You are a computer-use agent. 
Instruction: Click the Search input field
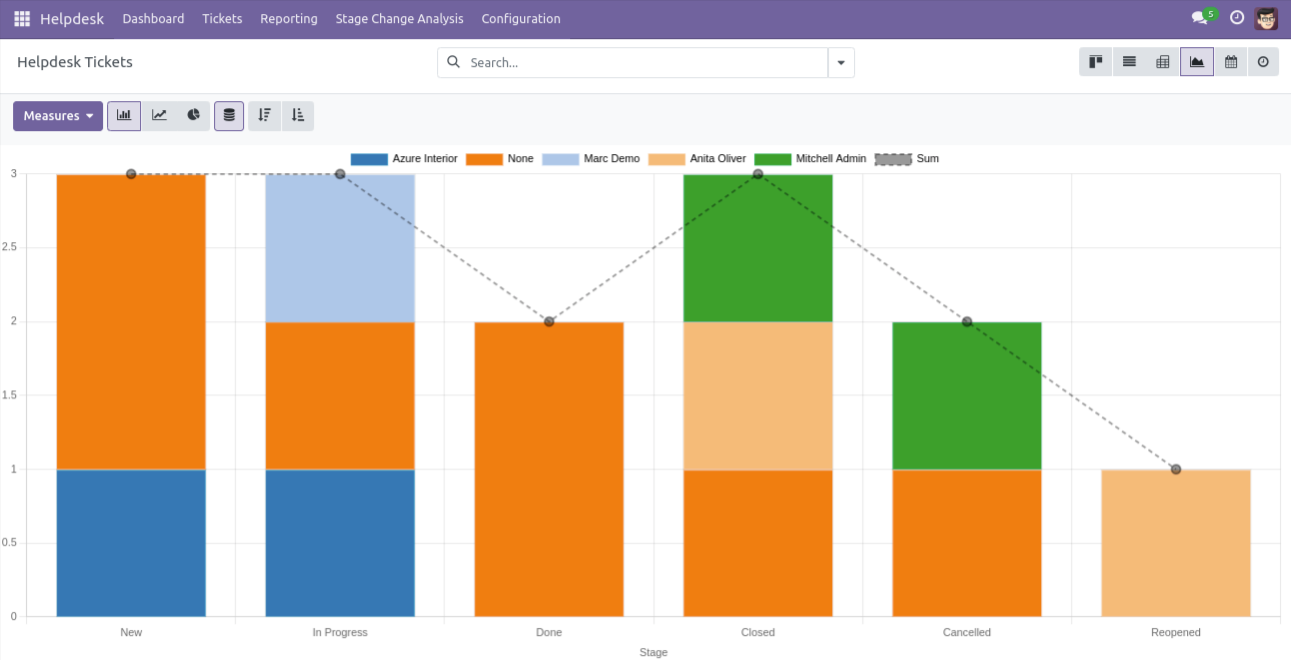click(x=645, y=62)
